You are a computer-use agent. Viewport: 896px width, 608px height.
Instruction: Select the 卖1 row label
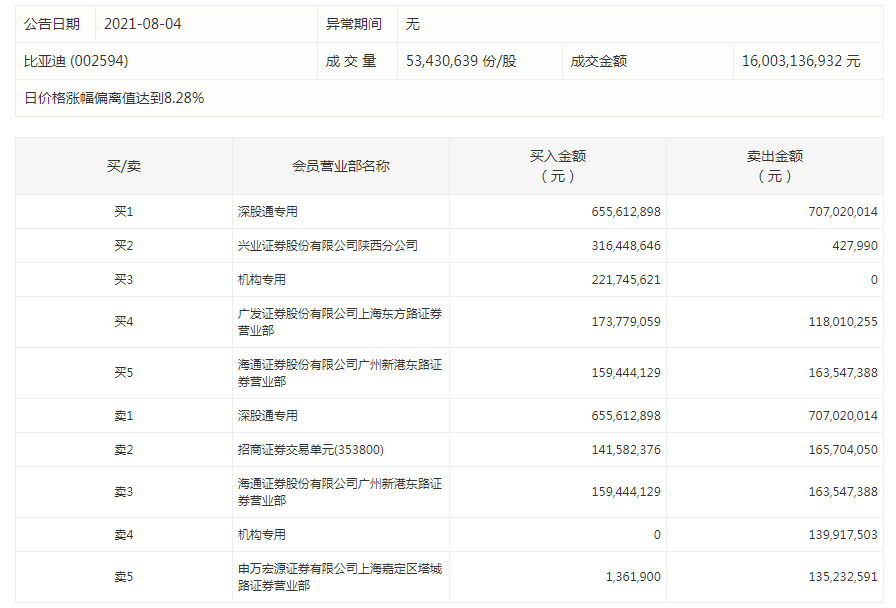(x=123, y=416)
